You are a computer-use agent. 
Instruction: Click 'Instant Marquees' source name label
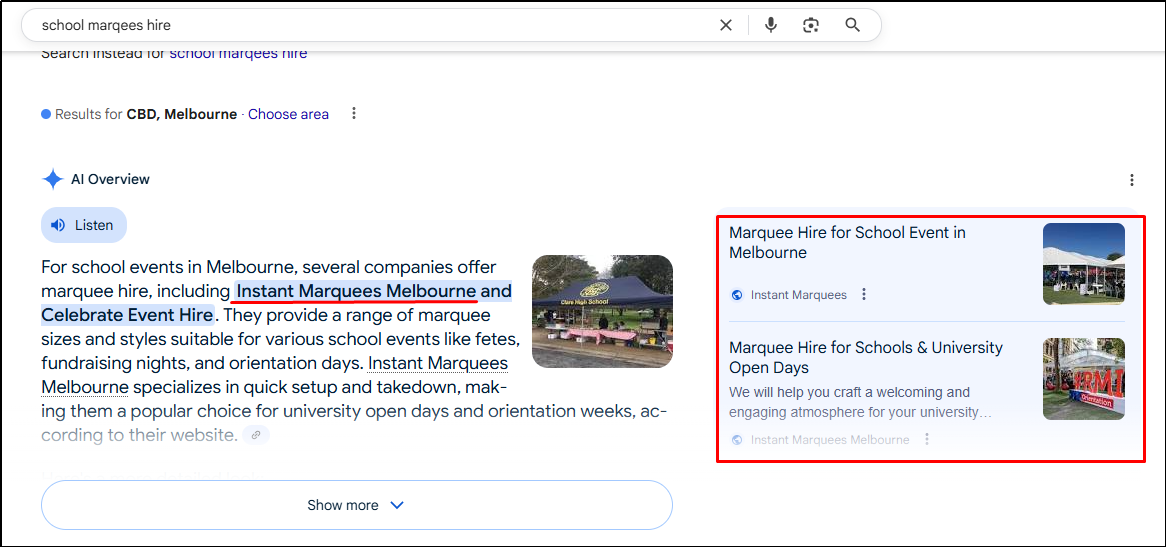coord(799,295)
